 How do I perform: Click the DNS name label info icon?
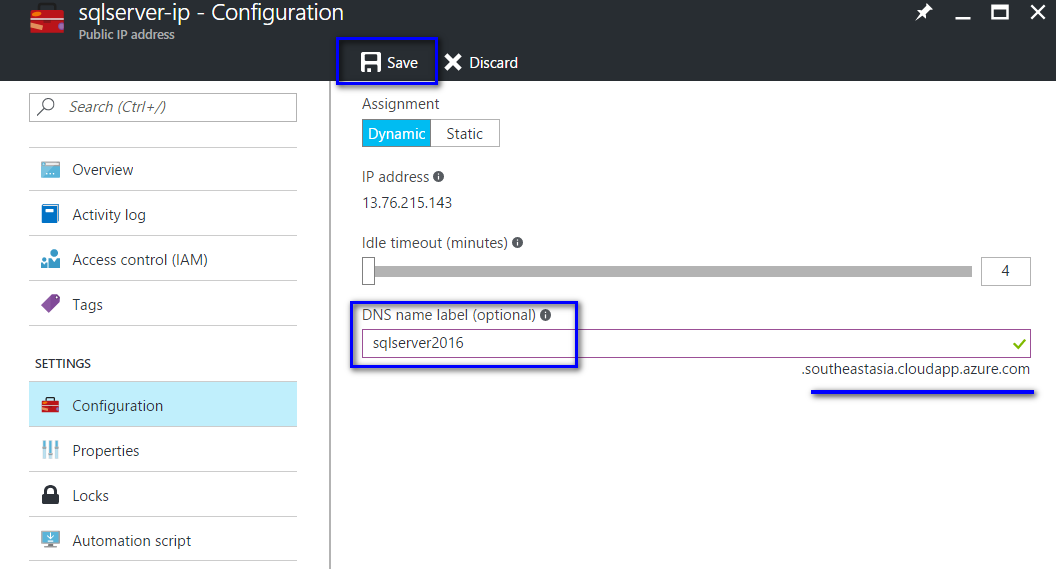coord(546,314)
